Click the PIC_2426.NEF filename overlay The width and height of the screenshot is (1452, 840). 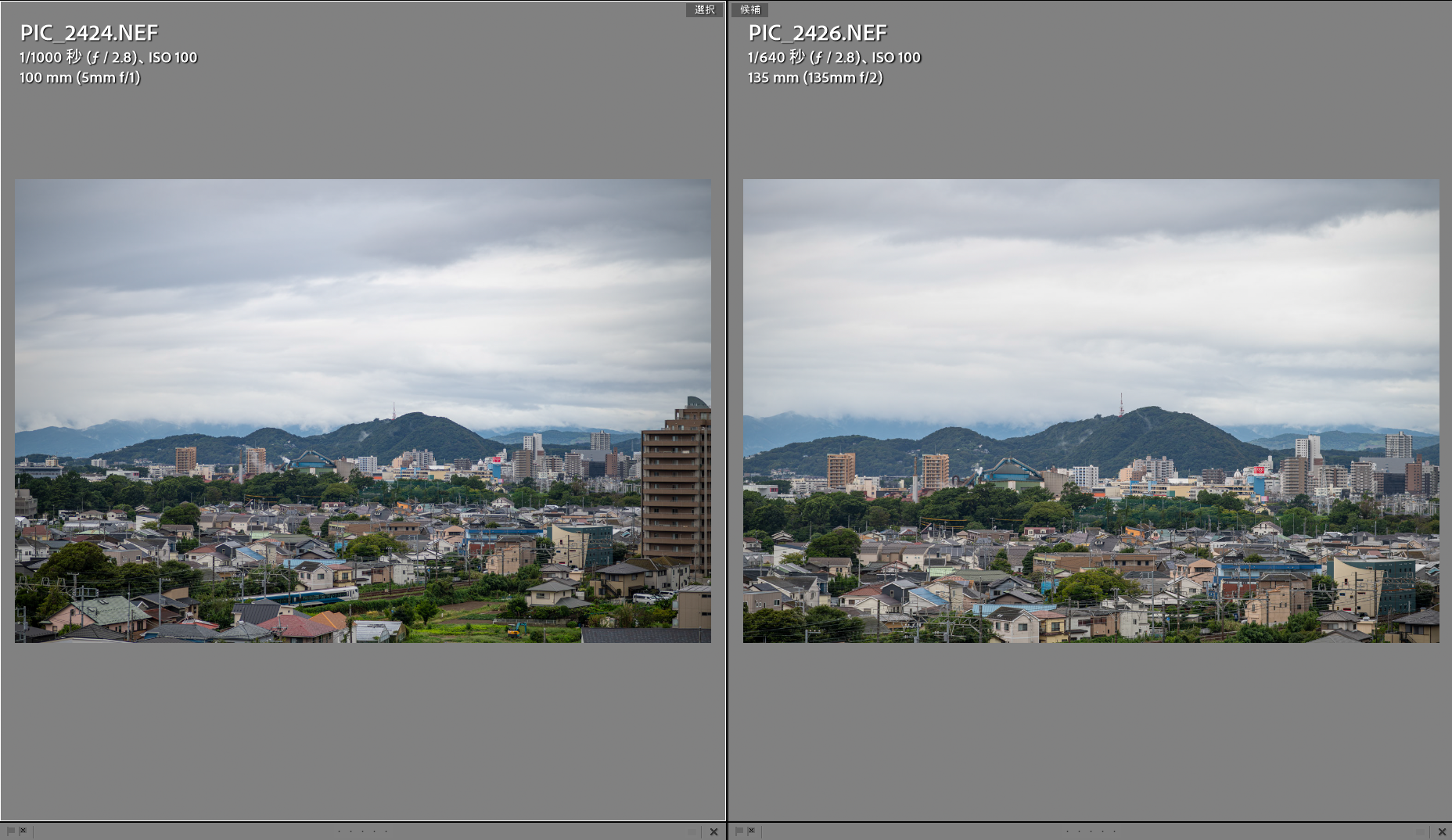pyautogui.click(x=818, y=33)
